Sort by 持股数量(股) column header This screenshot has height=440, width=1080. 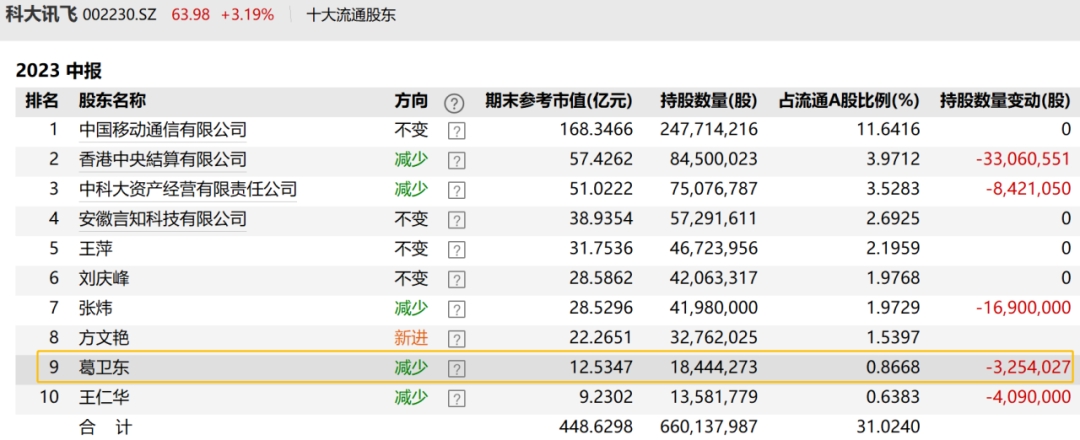708,101
